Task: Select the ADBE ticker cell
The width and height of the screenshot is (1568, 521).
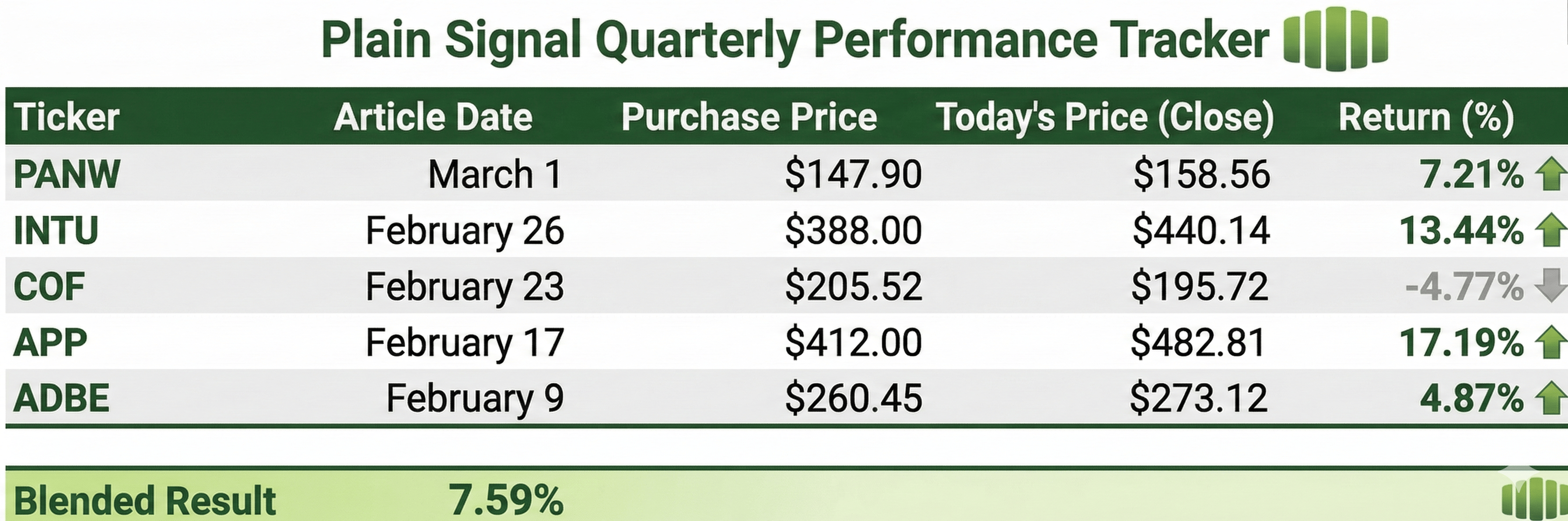Action: (x=61, y=399)
